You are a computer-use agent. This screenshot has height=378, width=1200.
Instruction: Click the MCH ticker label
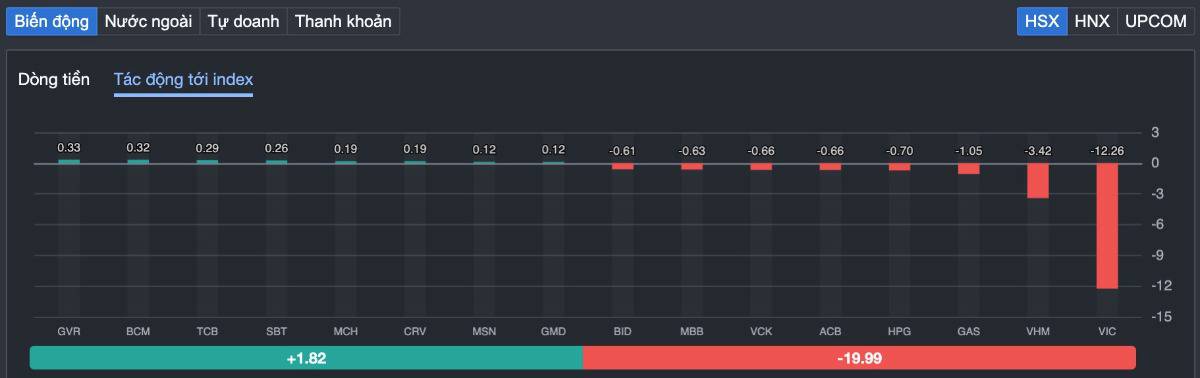pos(346,331)
